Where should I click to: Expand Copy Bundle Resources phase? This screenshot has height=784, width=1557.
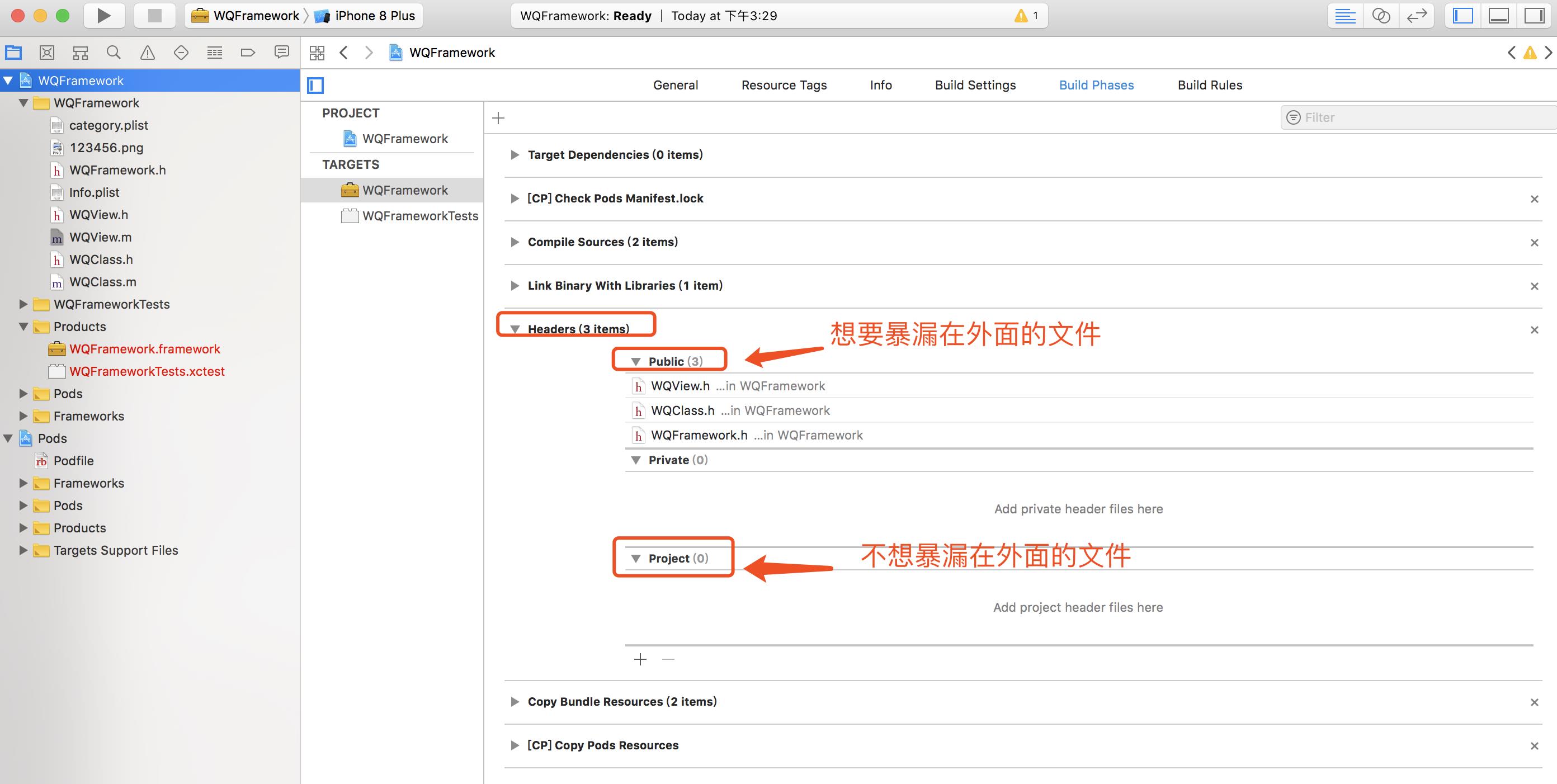(515, 702)
